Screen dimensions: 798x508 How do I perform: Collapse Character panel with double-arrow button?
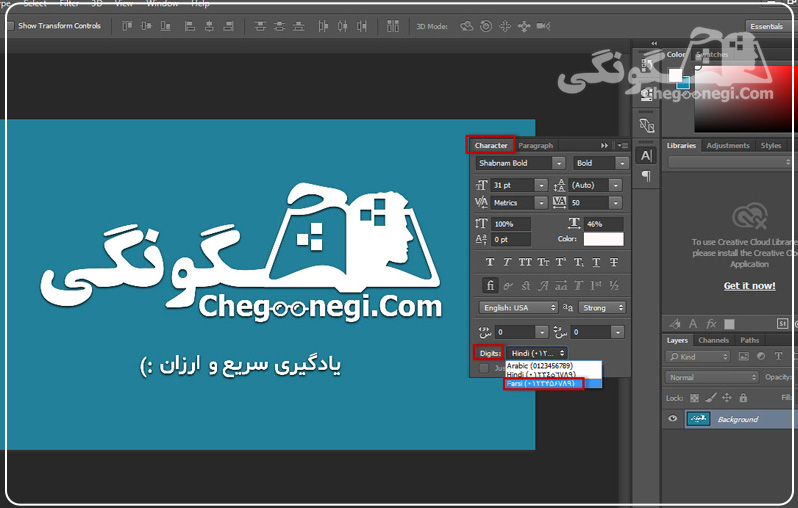click(x=604, y=146)
